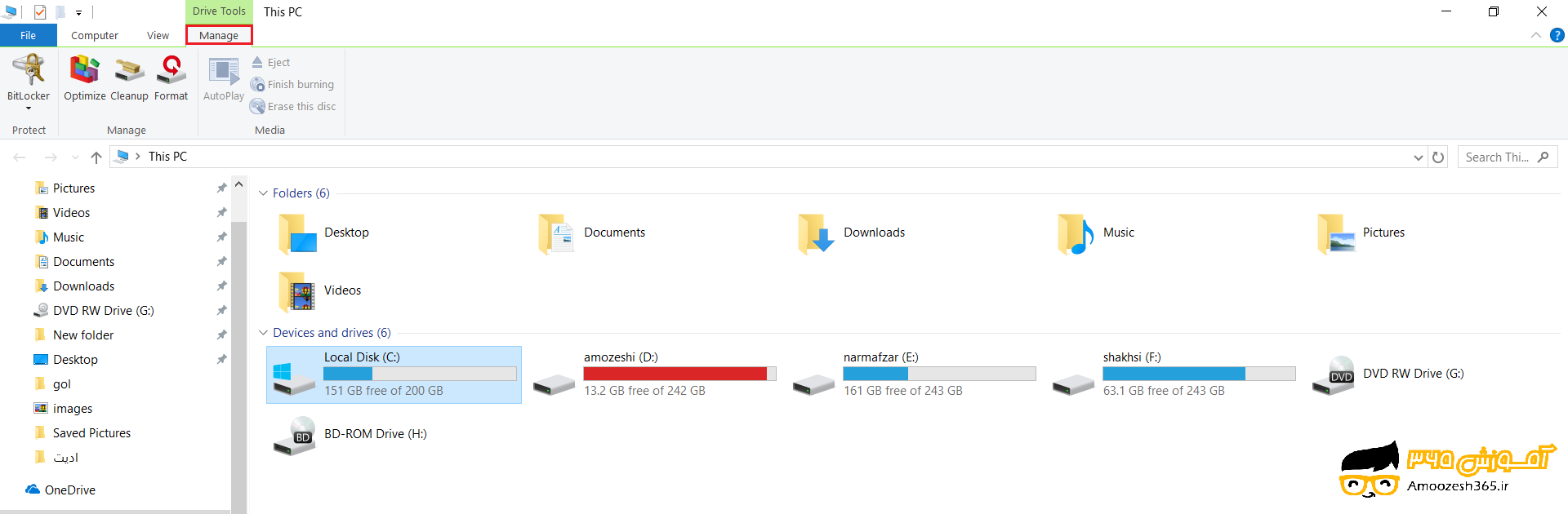Select the BD-ROM Drive (H:)

tap(350, 435)
